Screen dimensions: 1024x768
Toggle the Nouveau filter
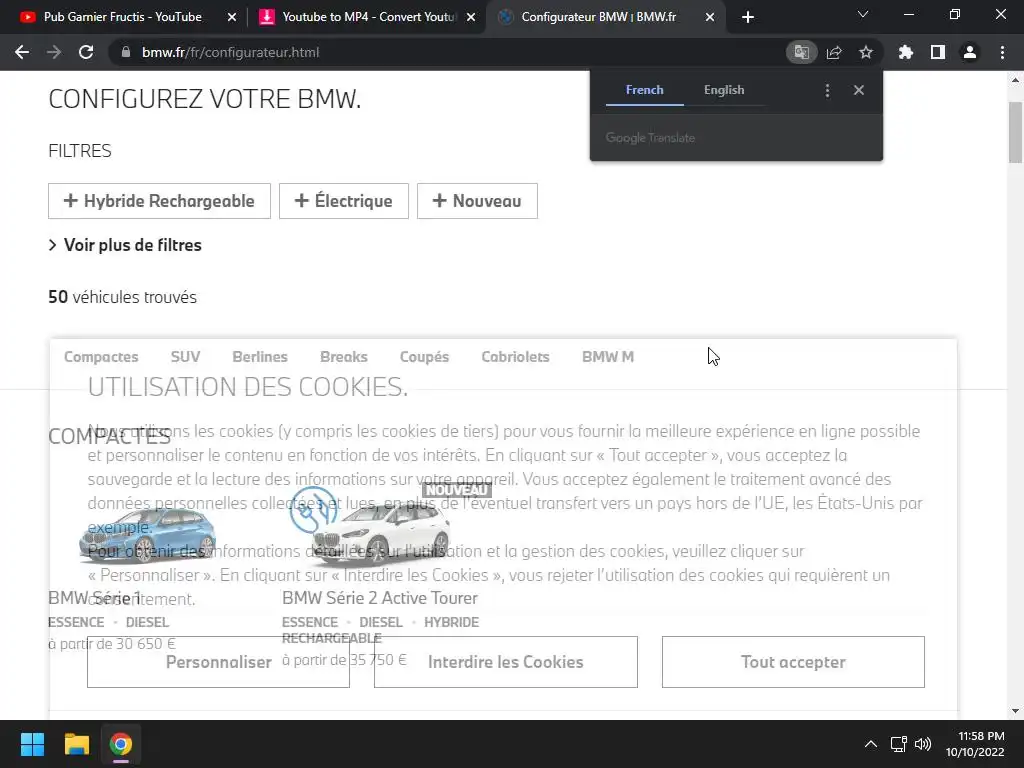[x=477, y=201]
